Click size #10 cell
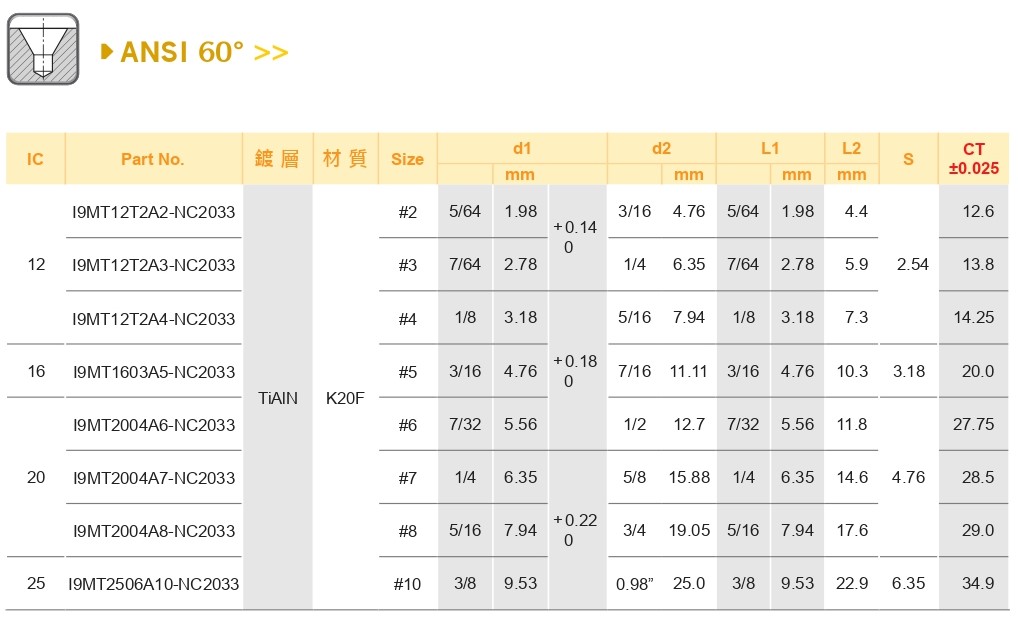 407,584
